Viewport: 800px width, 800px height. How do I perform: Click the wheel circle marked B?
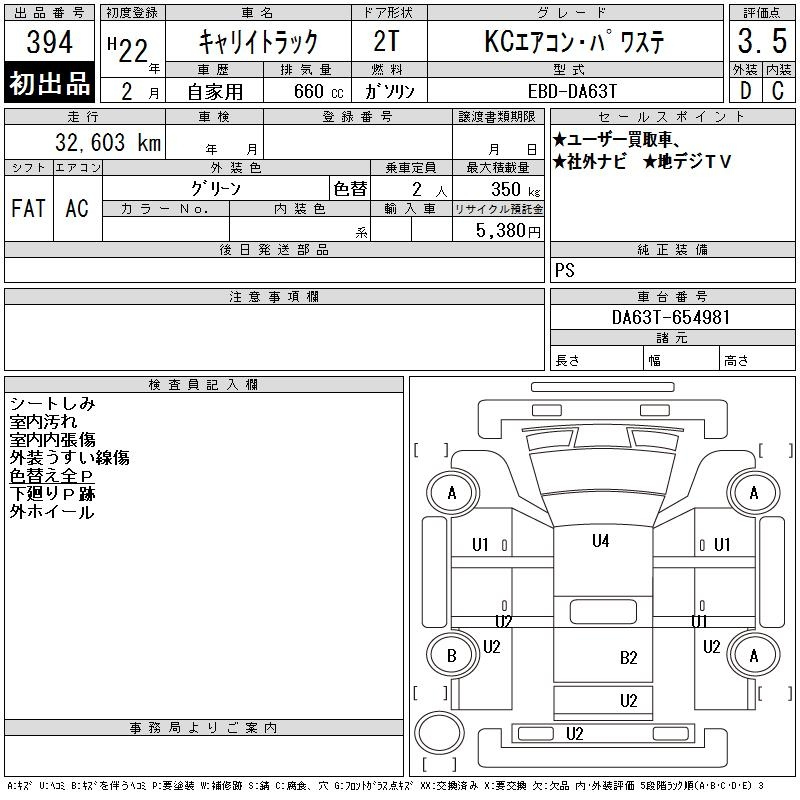(451, 655)
